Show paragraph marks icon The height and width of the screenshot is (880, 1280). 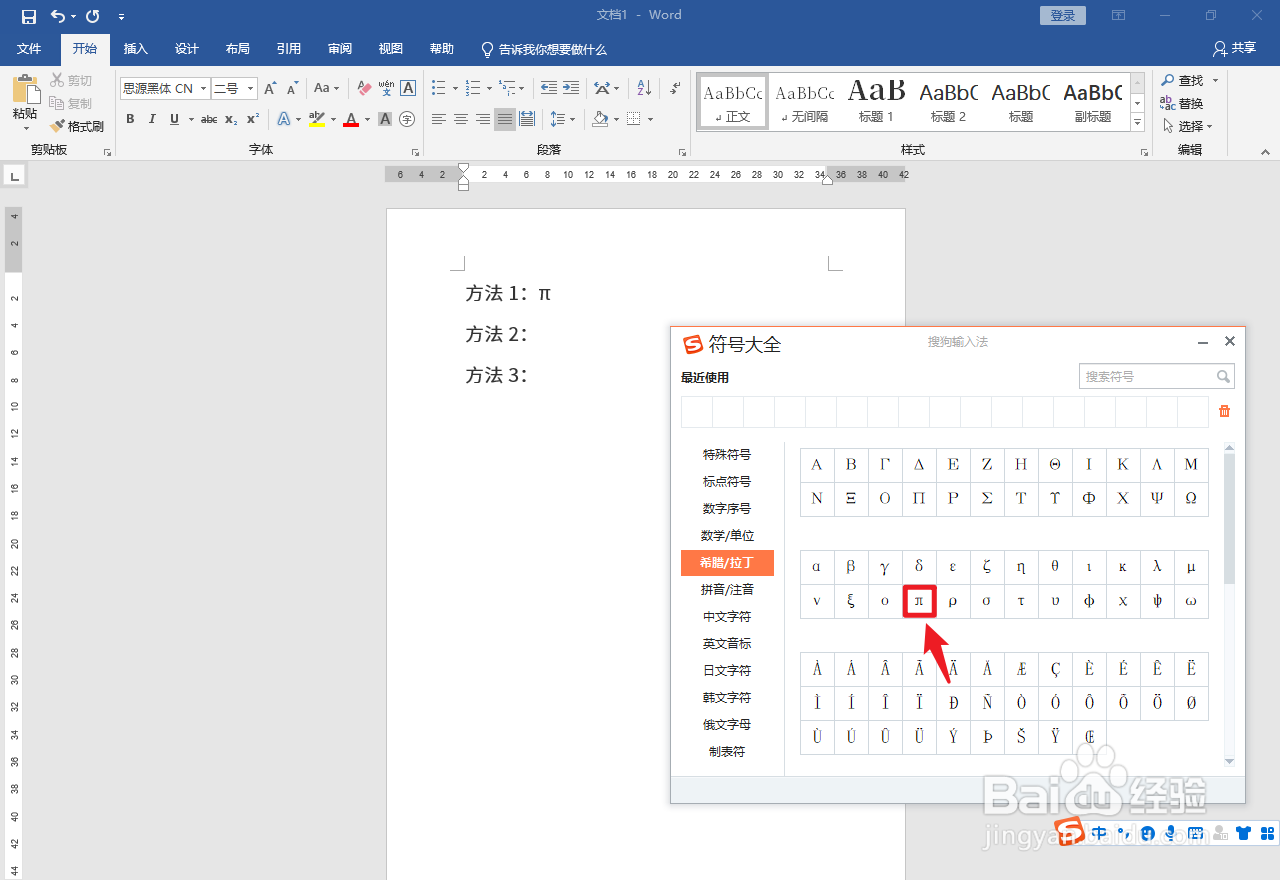tap(675, 88)
